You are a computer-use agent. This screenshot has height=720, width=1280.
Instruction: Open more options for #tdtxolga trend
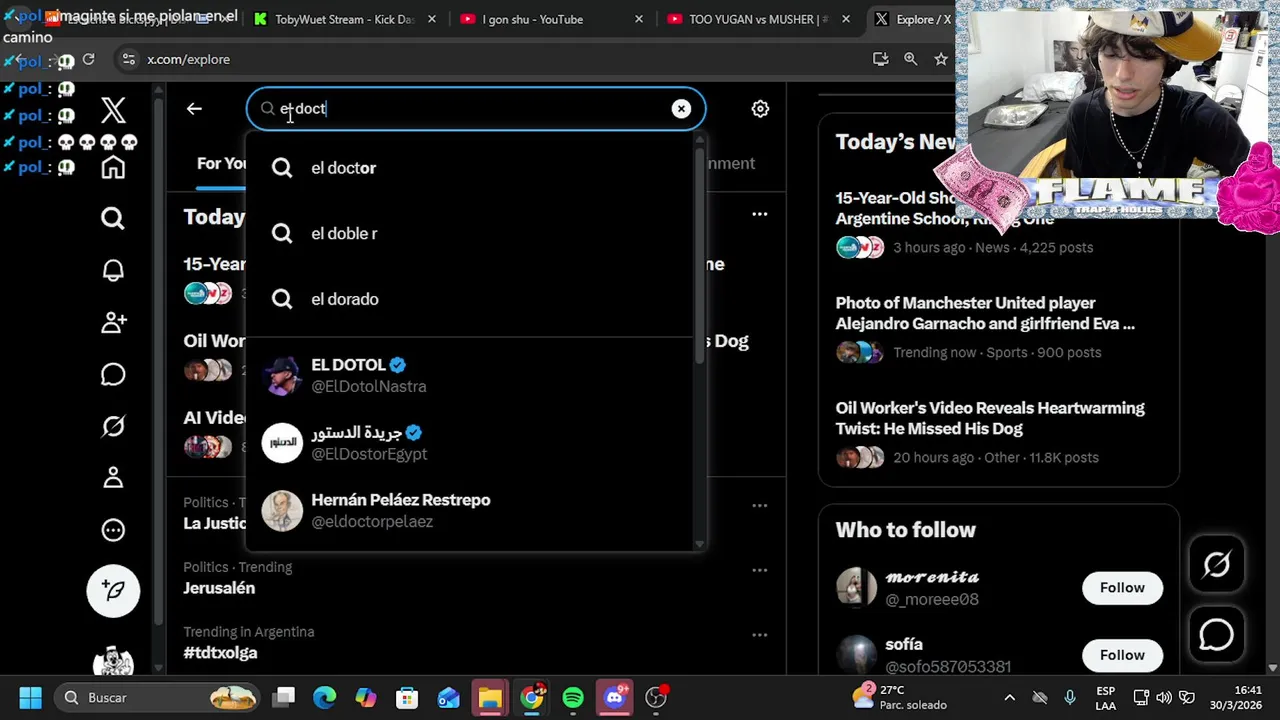(760, 635)
